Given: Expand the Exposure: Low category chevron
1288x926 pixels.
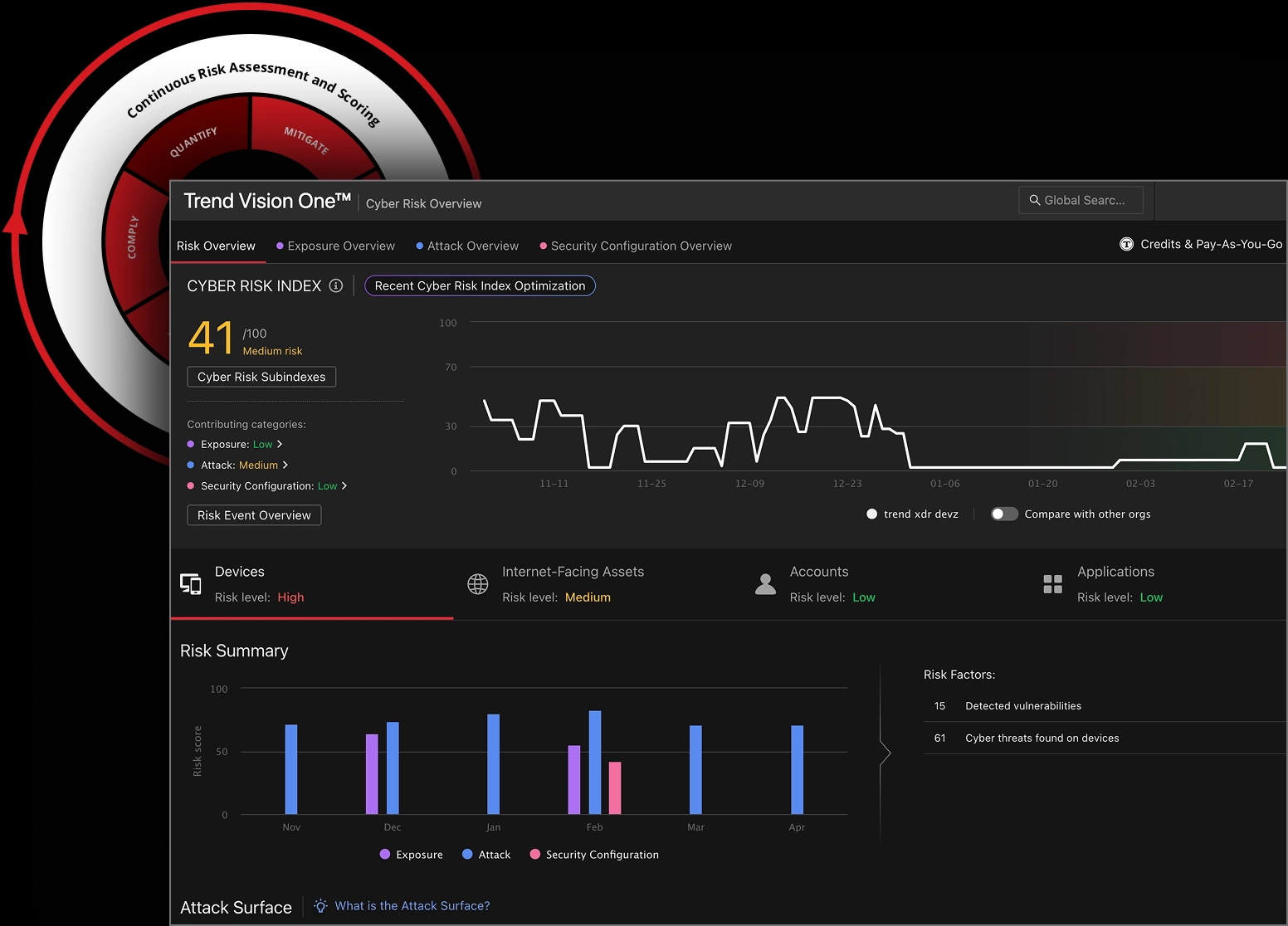Looking at the screenshot, I should pos(280,444).
